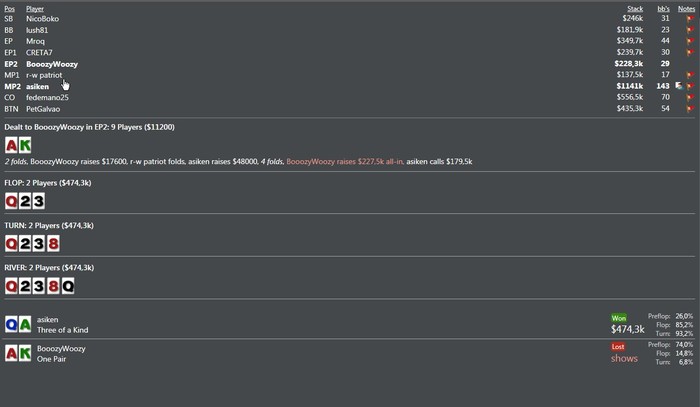
Task: Click the river Queen card
Action: (68, 286)
